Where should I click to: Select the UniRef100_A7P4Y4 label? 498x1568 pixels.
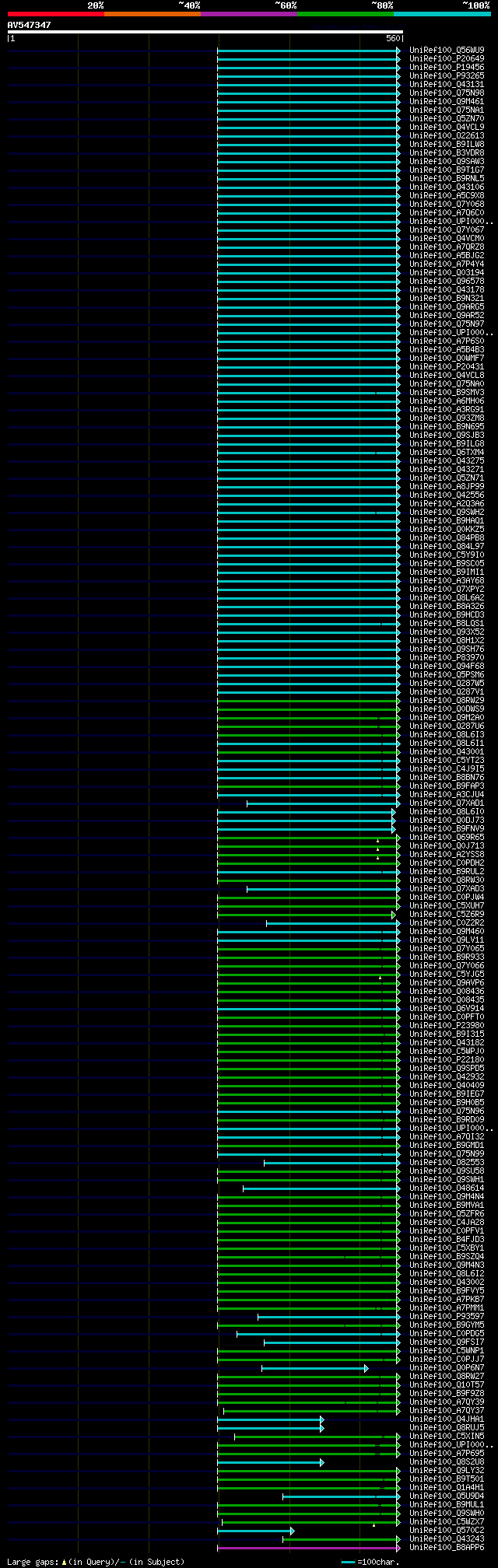click(447, 264)
